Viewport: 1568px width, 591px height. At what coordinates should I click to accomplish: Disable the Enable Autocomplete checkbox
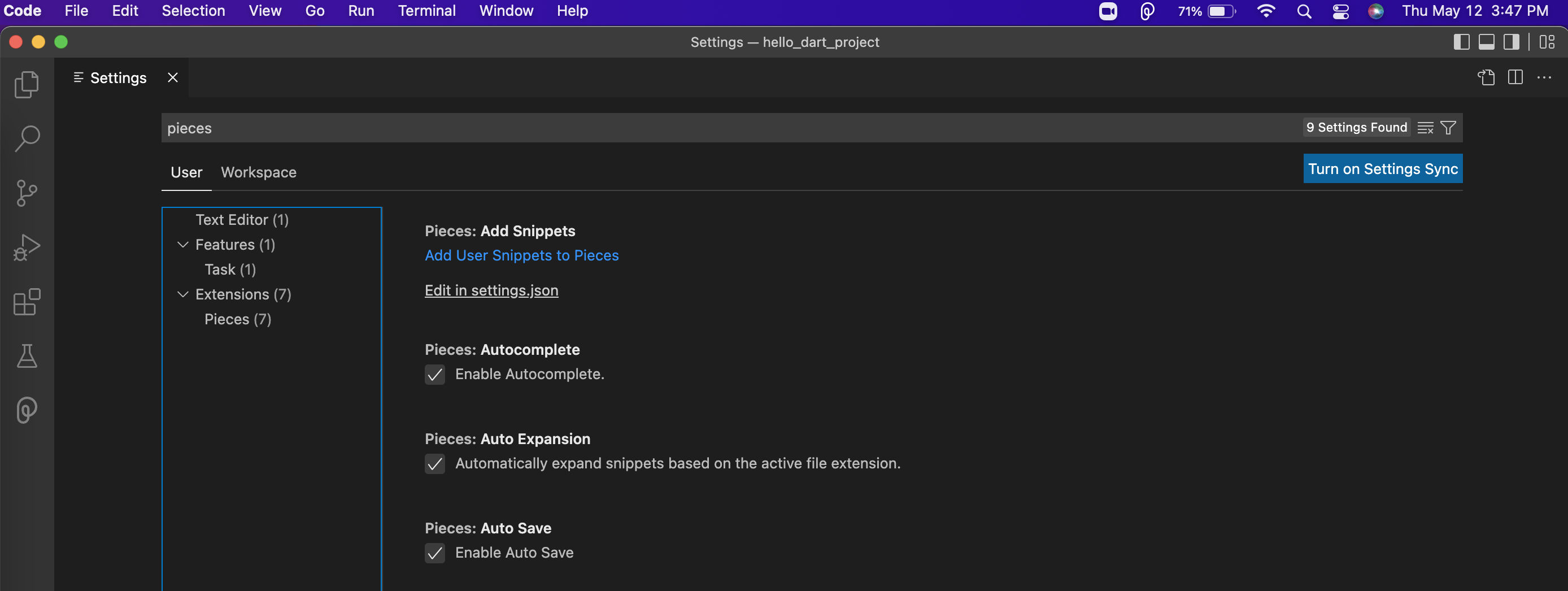[x=434, y=375]
